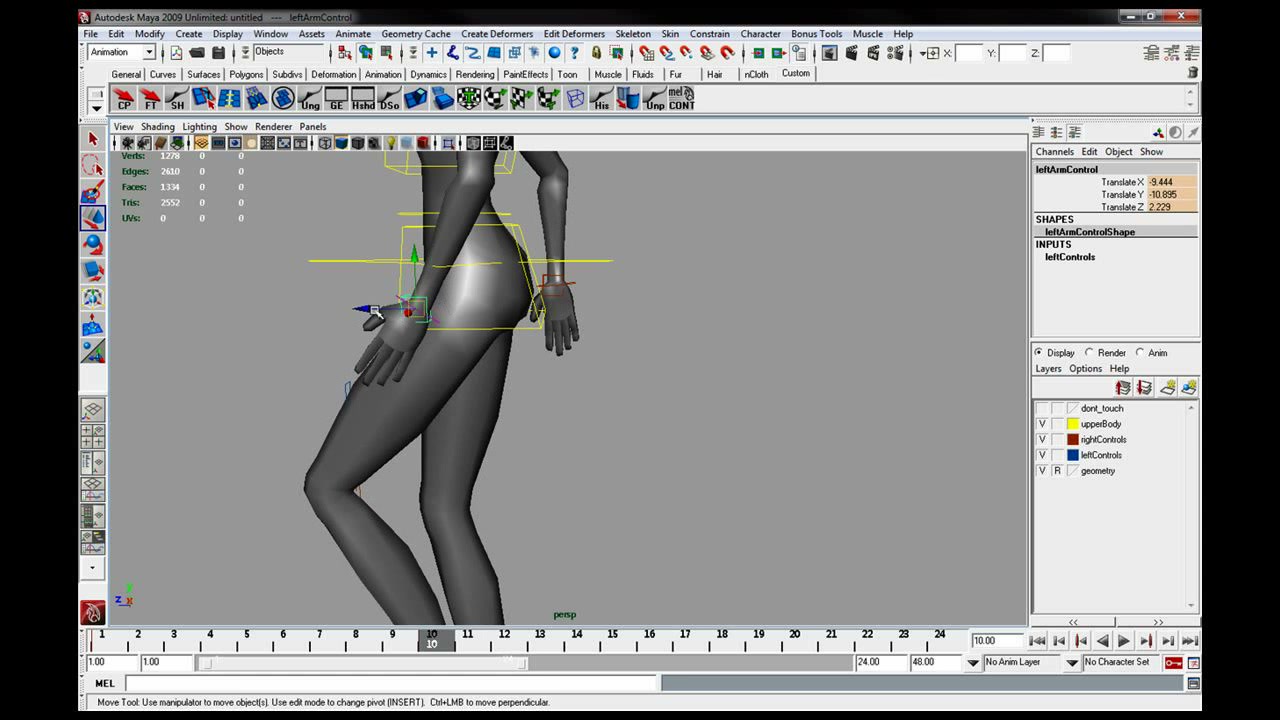This screenshot has height=720, width=1280.
Task: Open the No Anim Layer dropdown
Action: tap(1031, 662)
